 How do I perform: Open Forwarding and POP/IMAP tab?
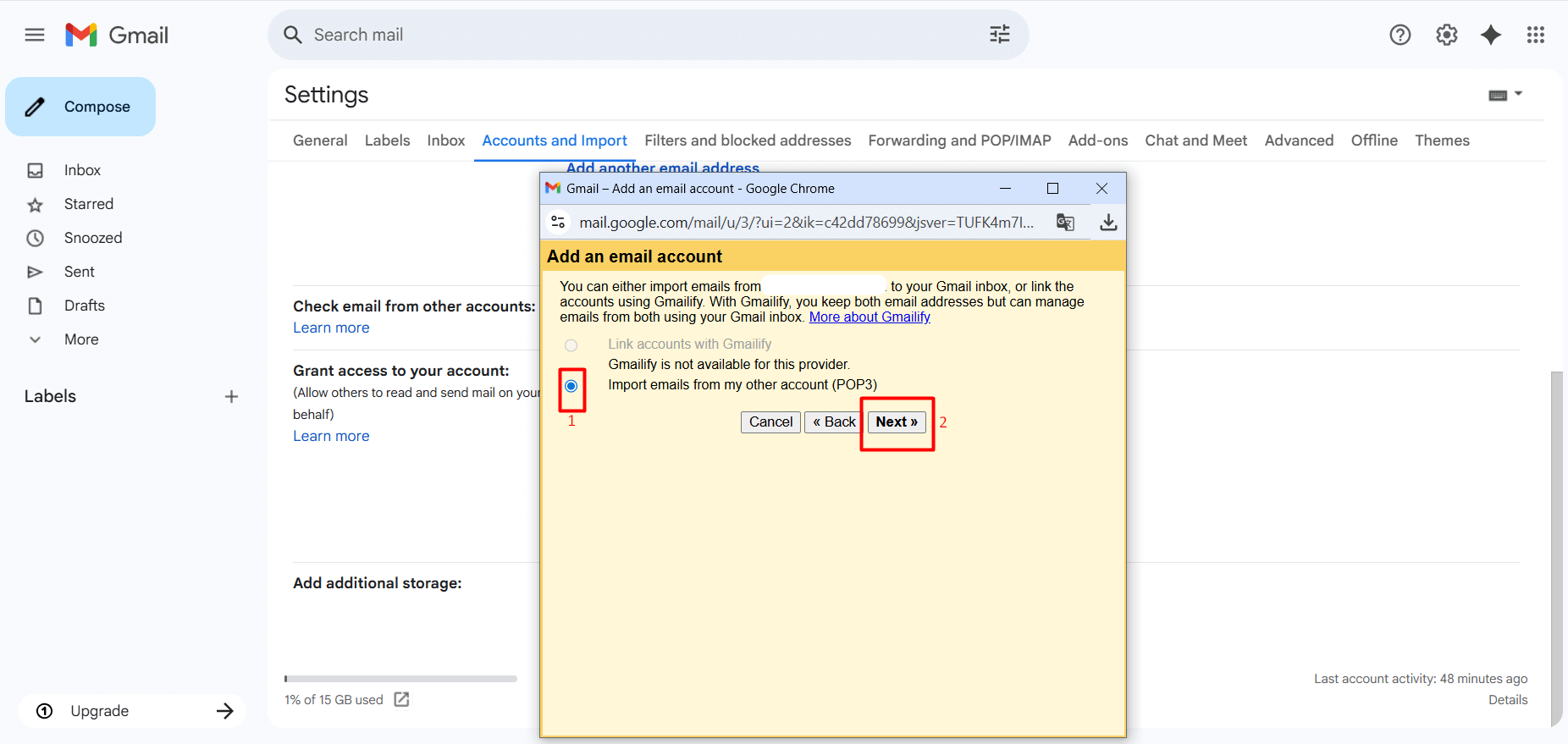(x=959, y=141)
